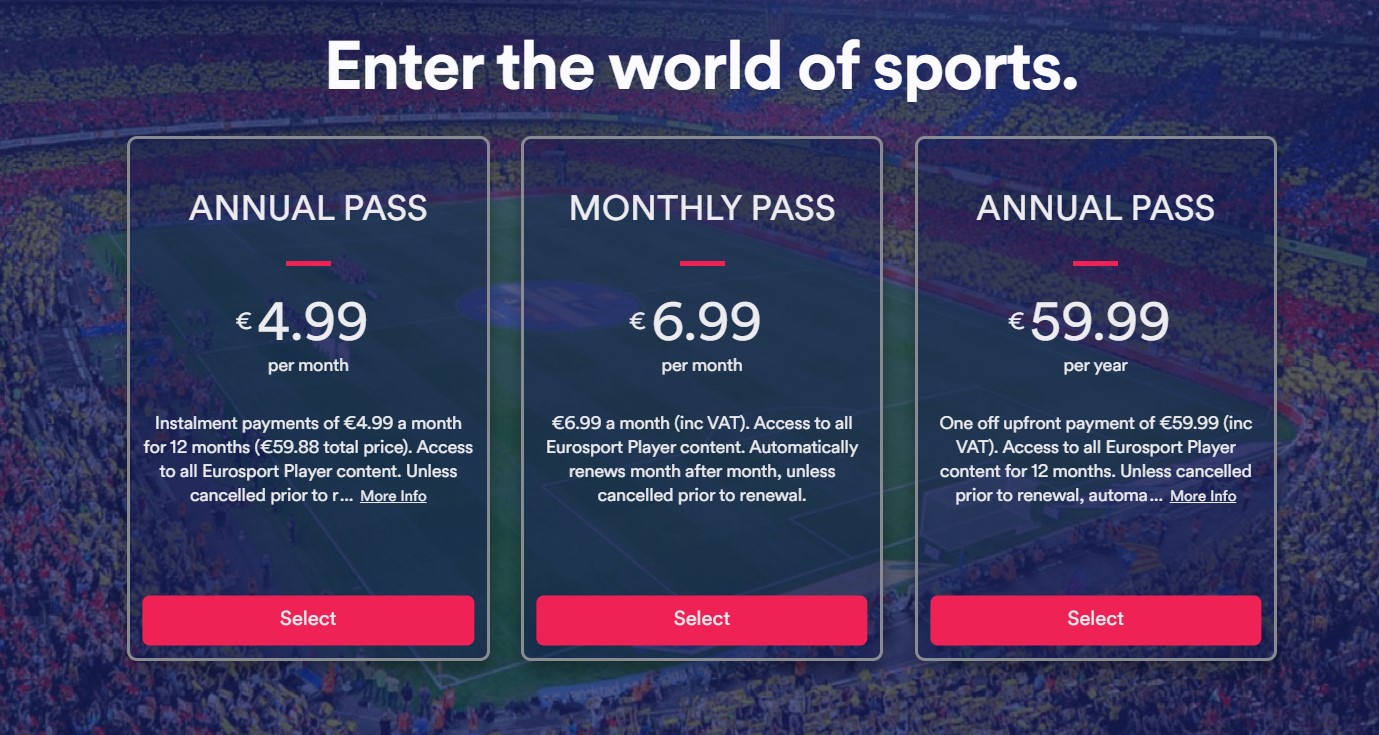Click the red divider under MONTHLY PASS

(702, 263)
